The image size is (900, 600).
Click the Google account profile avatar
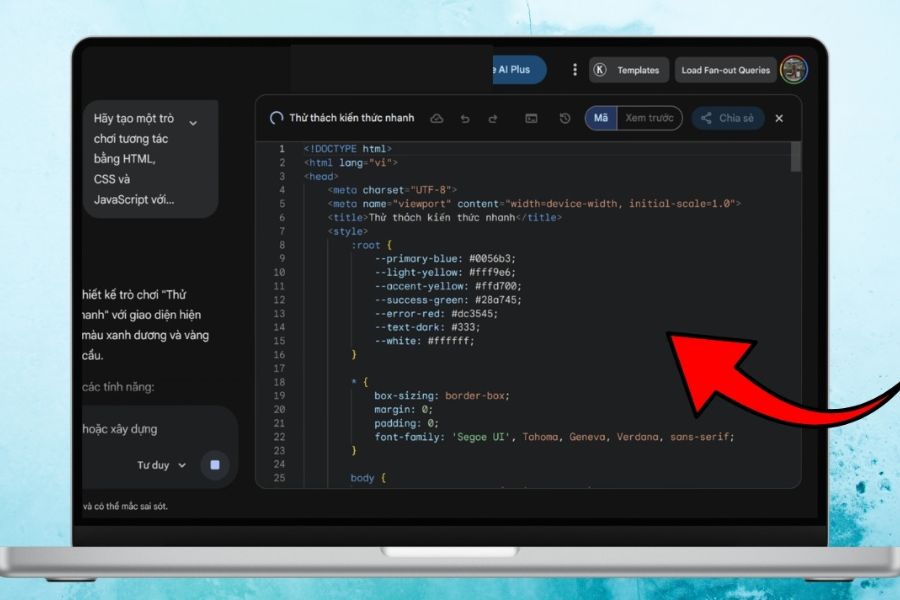(794, 70)
